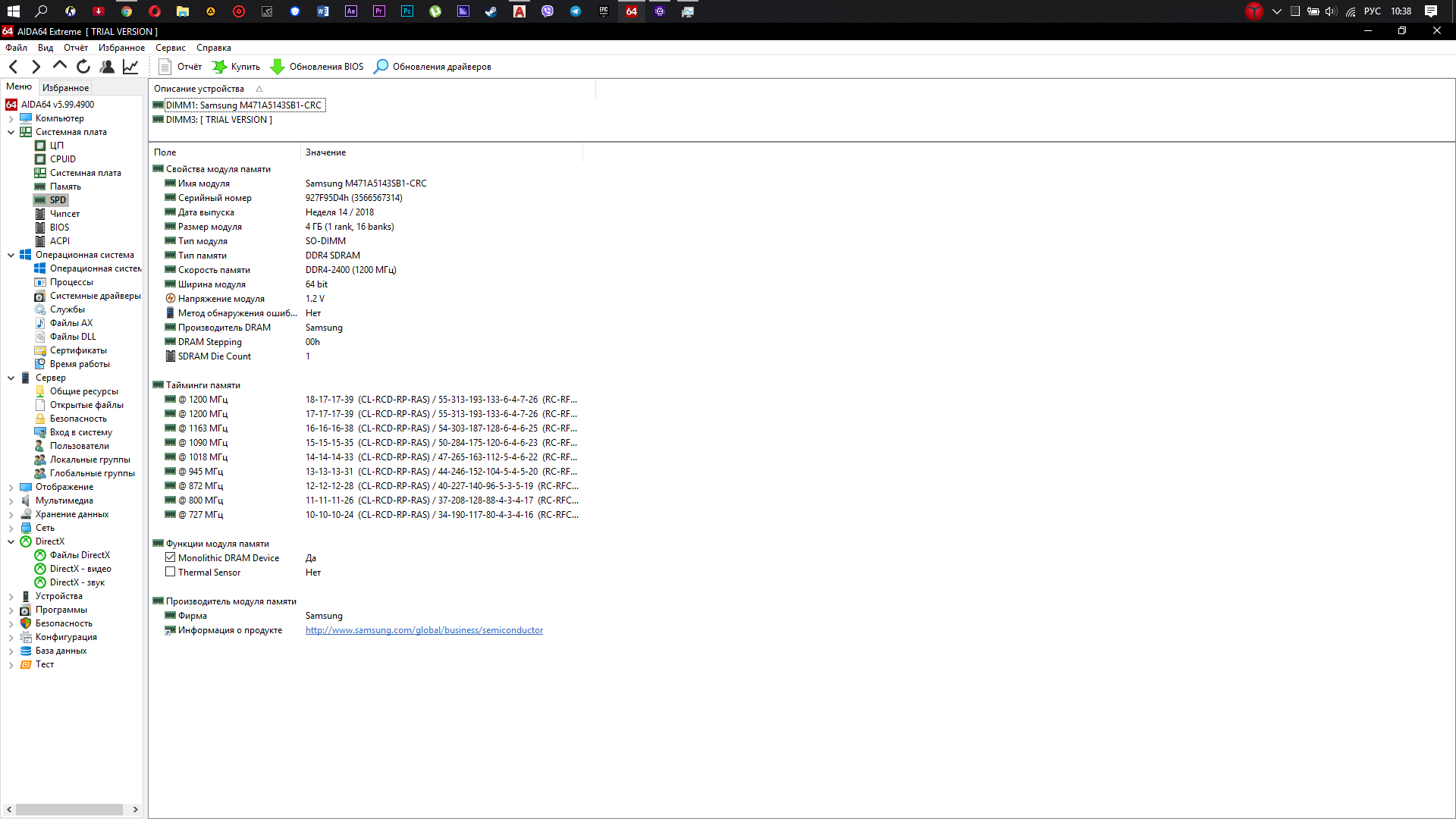Open the user management icon

pos(107,67)
